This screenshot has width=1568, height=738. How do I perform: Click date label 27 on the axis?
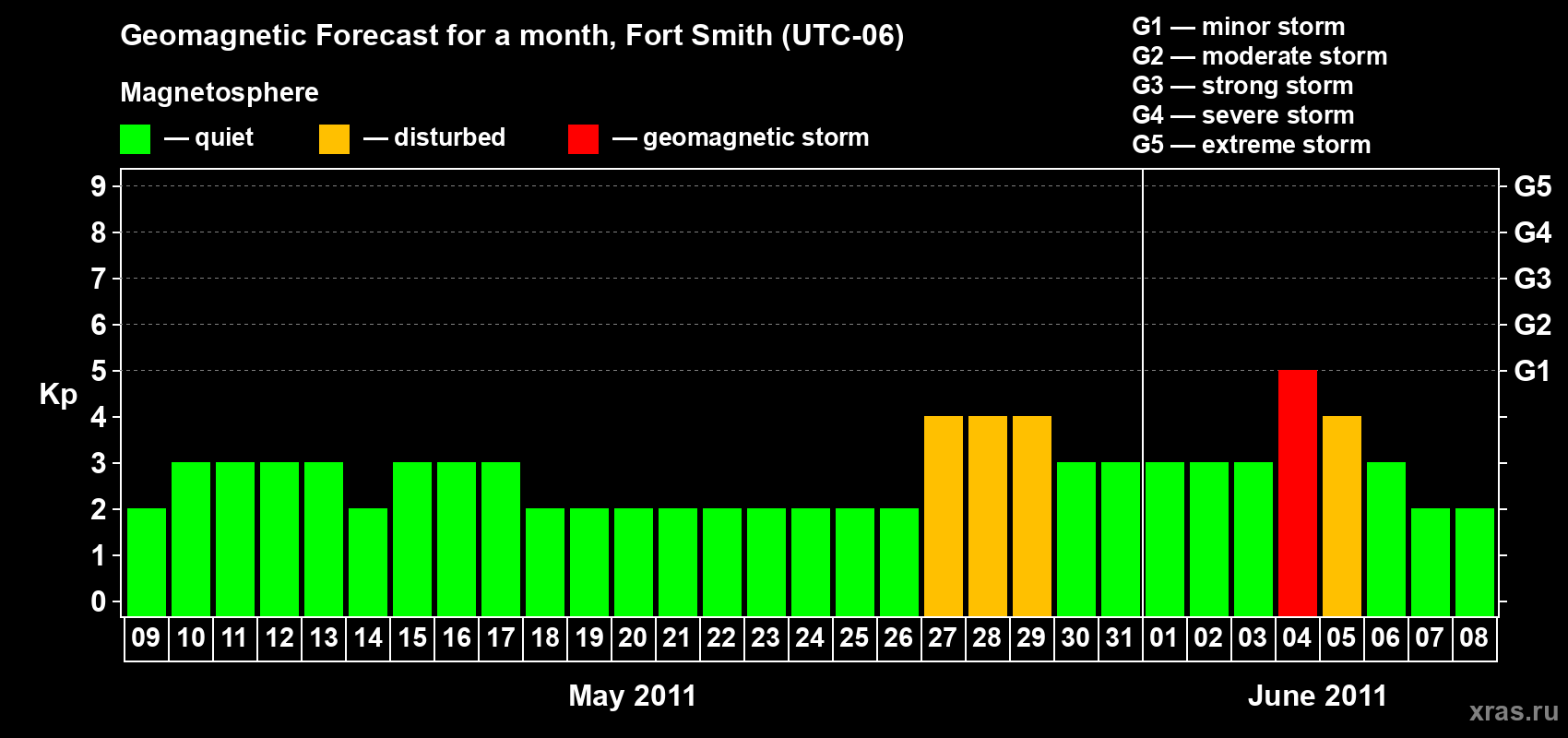[944, 637]
